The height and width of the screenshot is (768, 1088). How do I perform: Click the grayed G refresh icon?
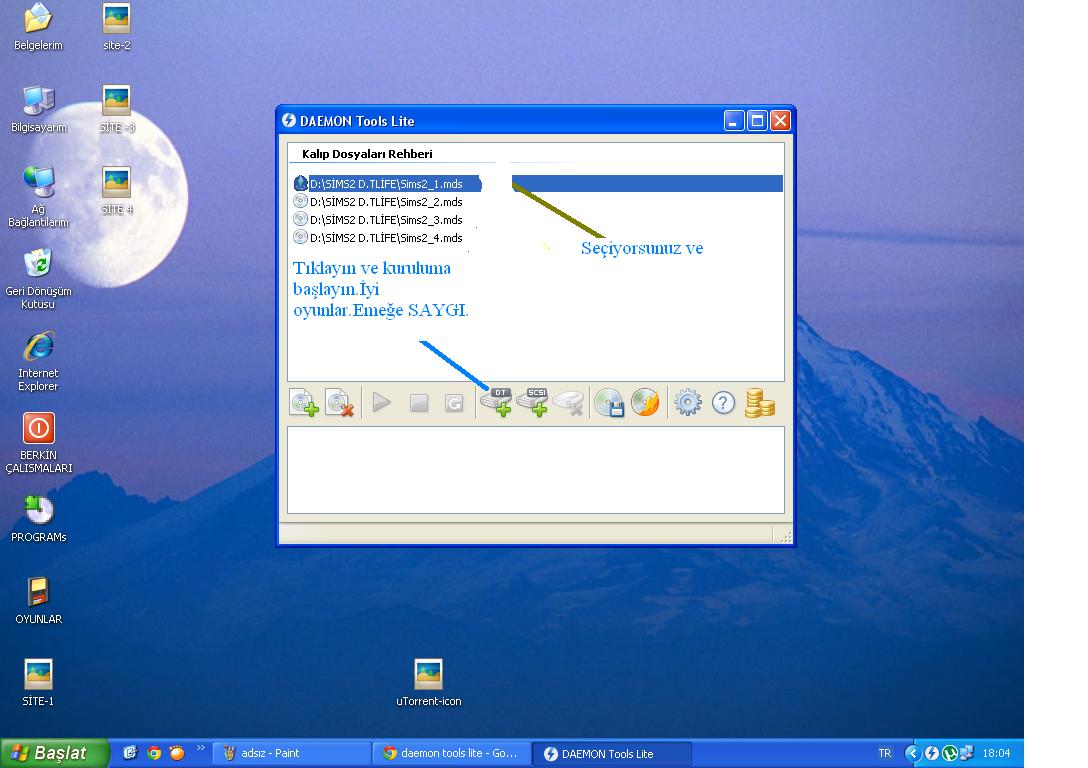click(x=454, y=403)
